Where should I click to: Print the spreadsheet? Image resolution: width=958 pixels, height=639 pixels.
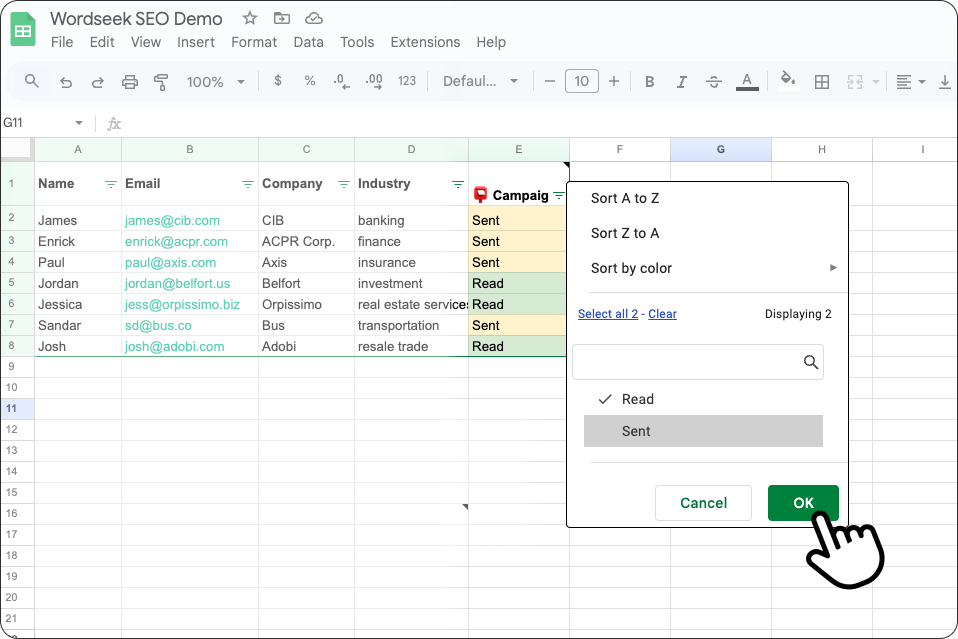(x=130, y=82)
